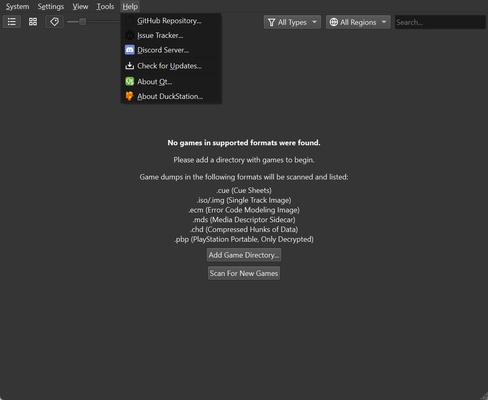This screenshot has width=488, height=400.
Task: Click the download icon for updates
Action: pyautogui.click(x=129, y=66)
